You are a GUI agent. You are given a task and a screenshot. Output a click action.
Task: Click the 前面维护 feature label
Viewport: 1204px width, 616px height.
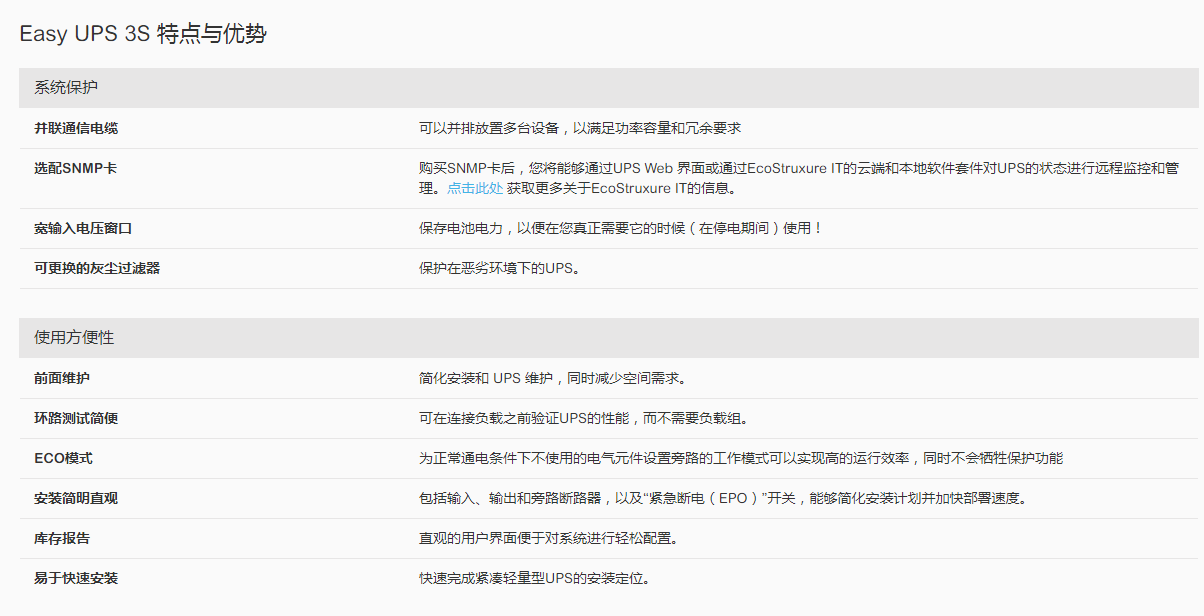point(62,378)
